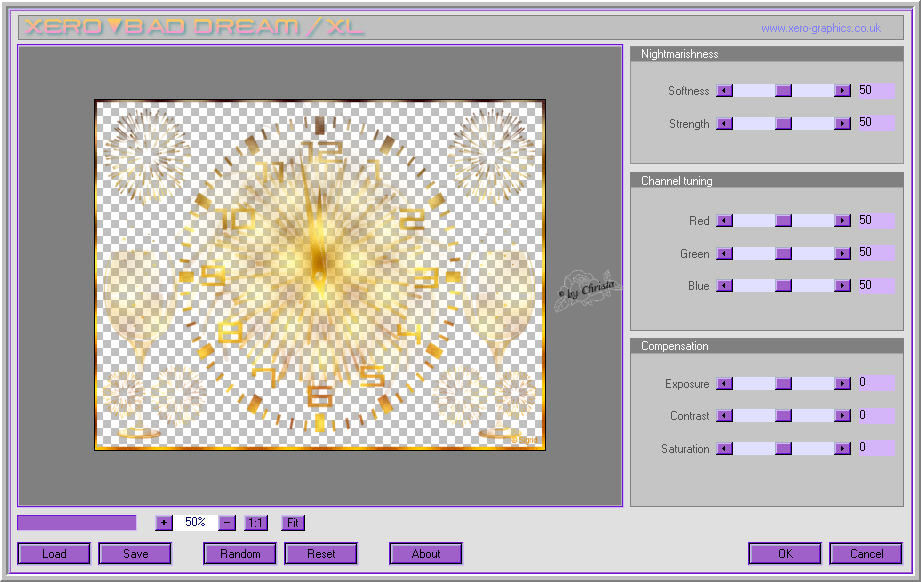Screen dimensions: 921x582
Task: Decrease Green channel with left arrow
Action: tap(725, 254)
